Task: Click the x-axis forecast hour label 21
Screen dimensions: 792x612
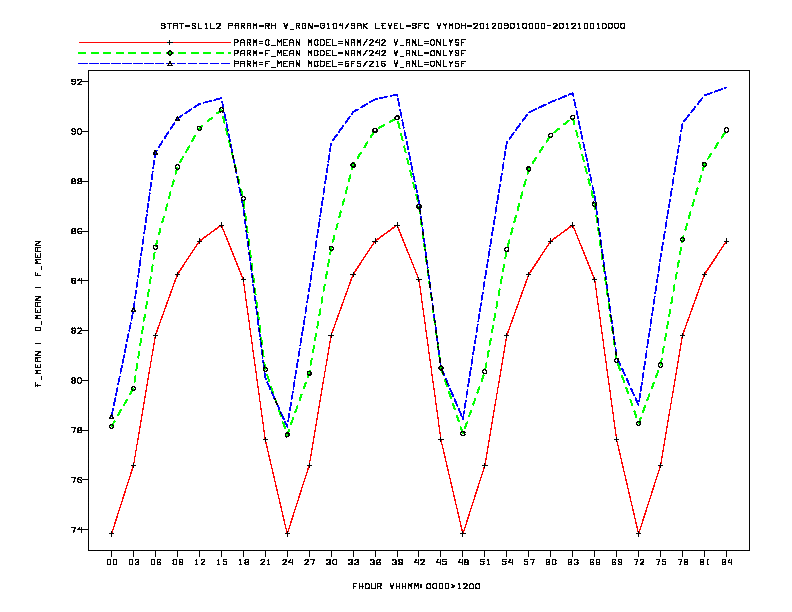Action: pos(265,562)
